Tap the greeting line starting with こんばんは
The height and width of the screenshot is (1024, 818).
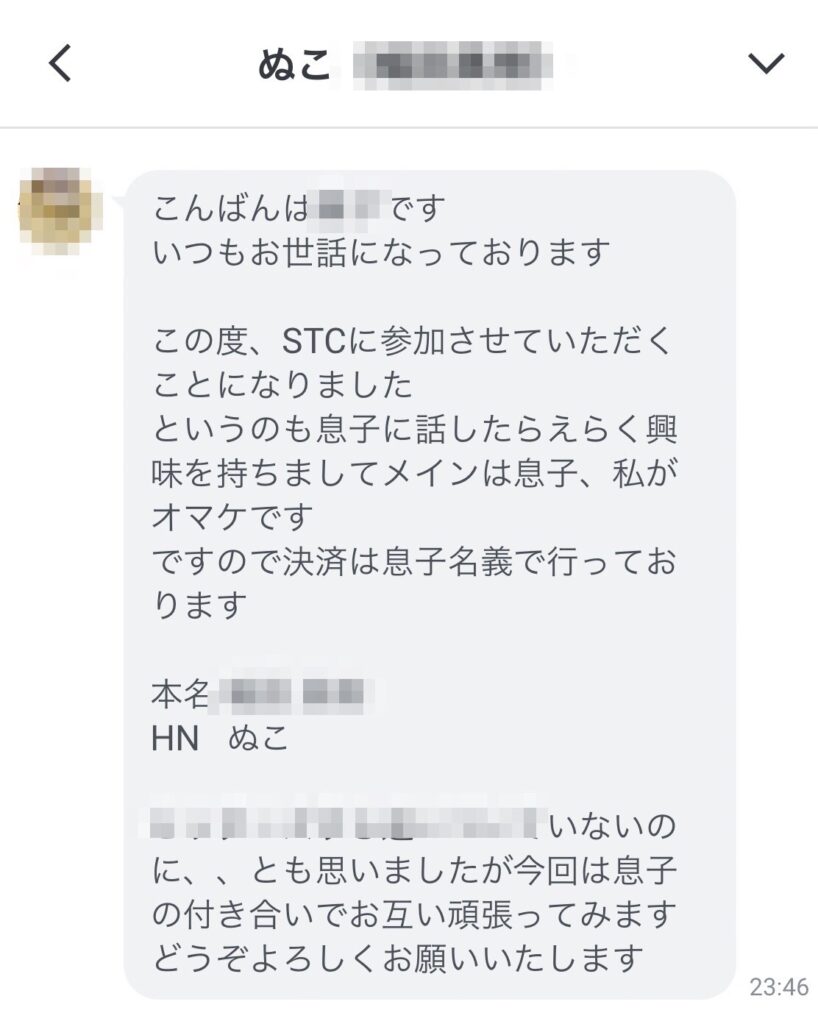coord(299,209)
